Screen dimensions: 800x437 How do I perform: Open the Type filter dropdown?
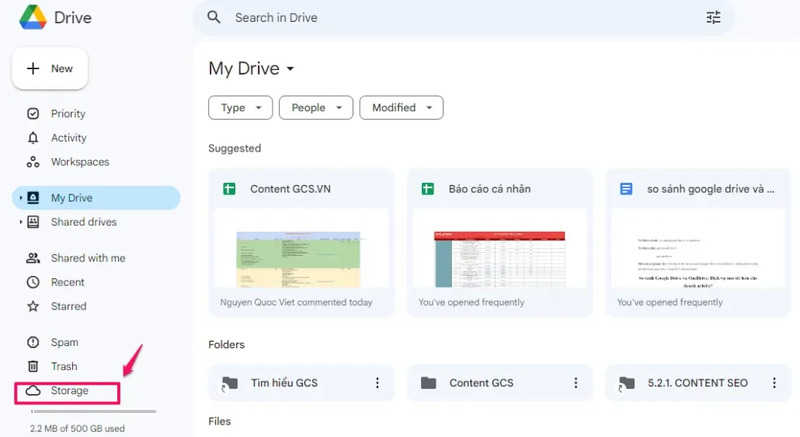240,108
